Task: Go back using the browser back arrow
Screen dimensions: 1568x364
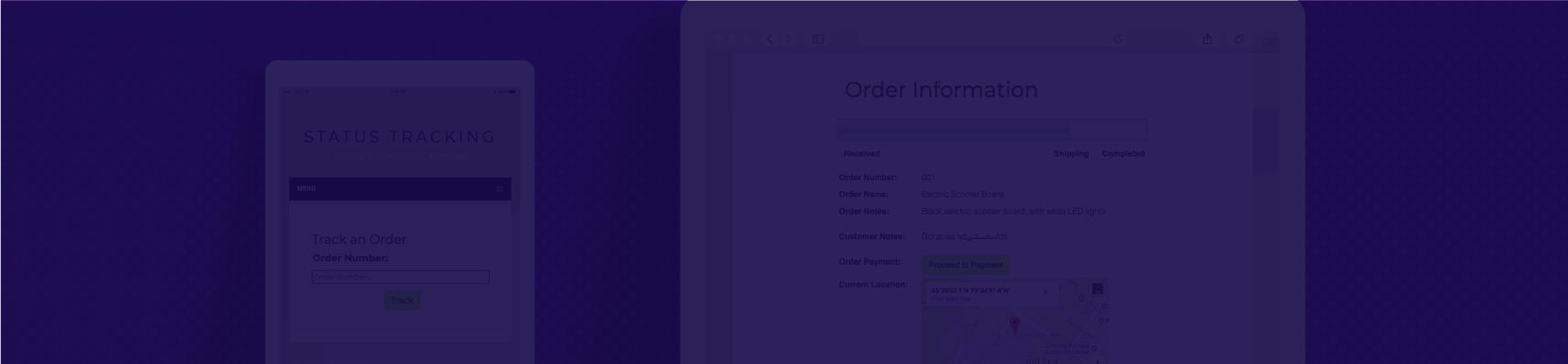Action: 770,40
